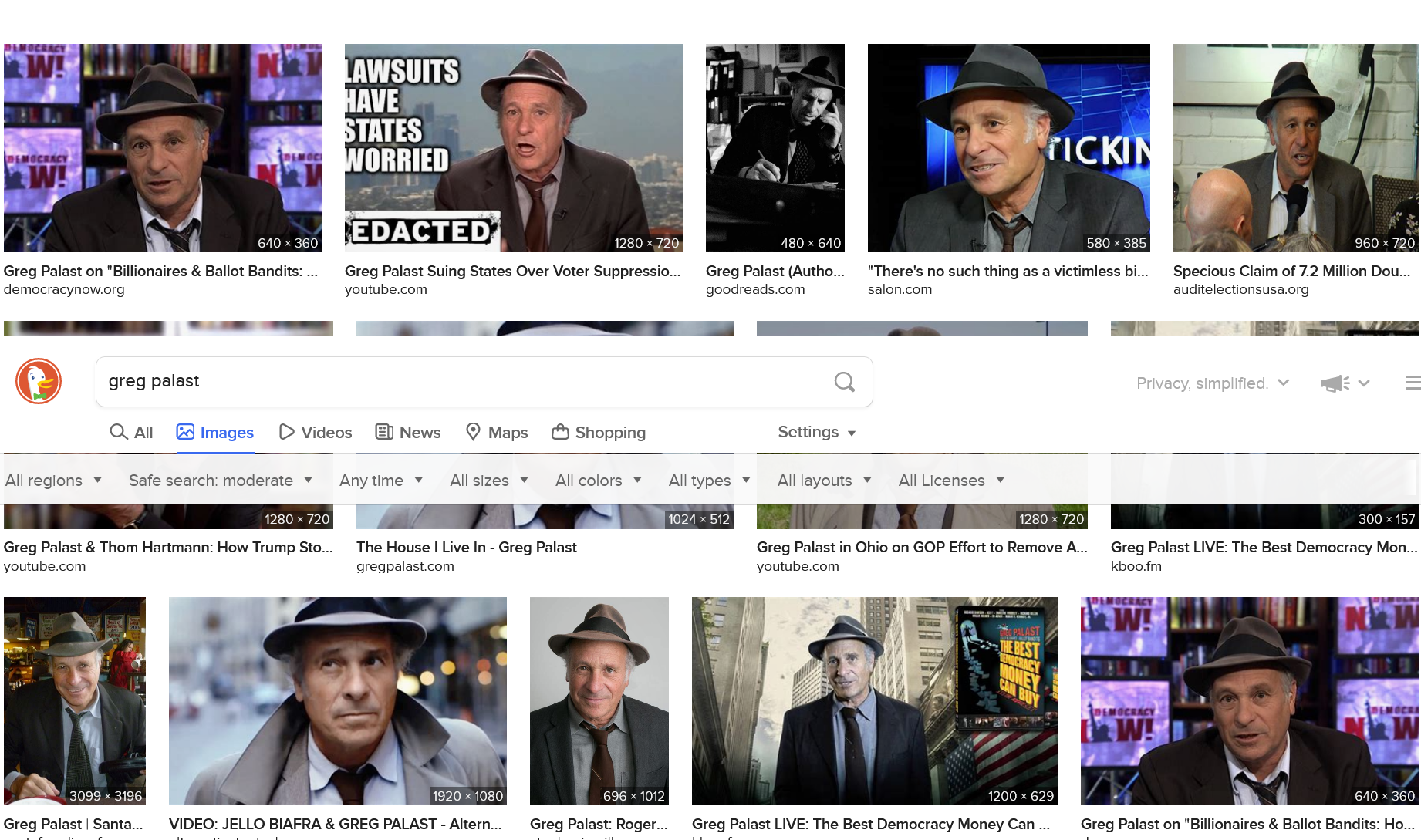Open the 3099 × 3196 Santa thumbnail
The image size is (1421, 840).
tap(75, 701)
